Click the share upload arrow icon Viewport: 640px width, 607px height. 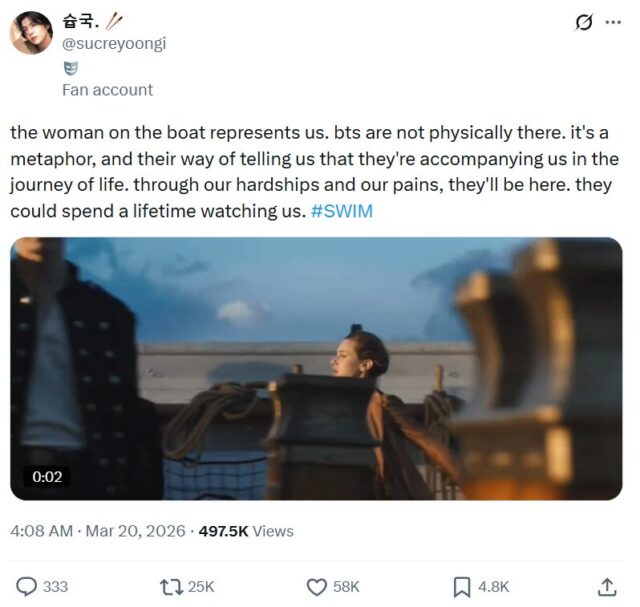tap(606, 586)
